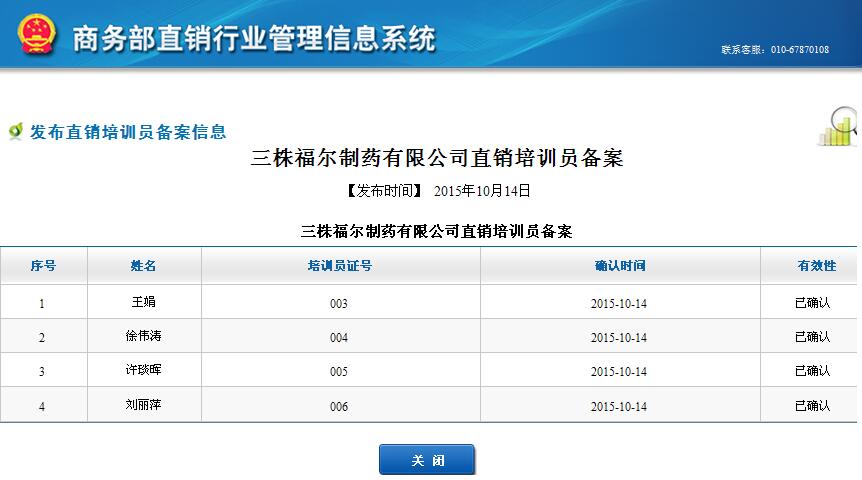Click the 姓名 column header
Image resolution: width=862 pixels, height=480 pixels.
[144, 266]
